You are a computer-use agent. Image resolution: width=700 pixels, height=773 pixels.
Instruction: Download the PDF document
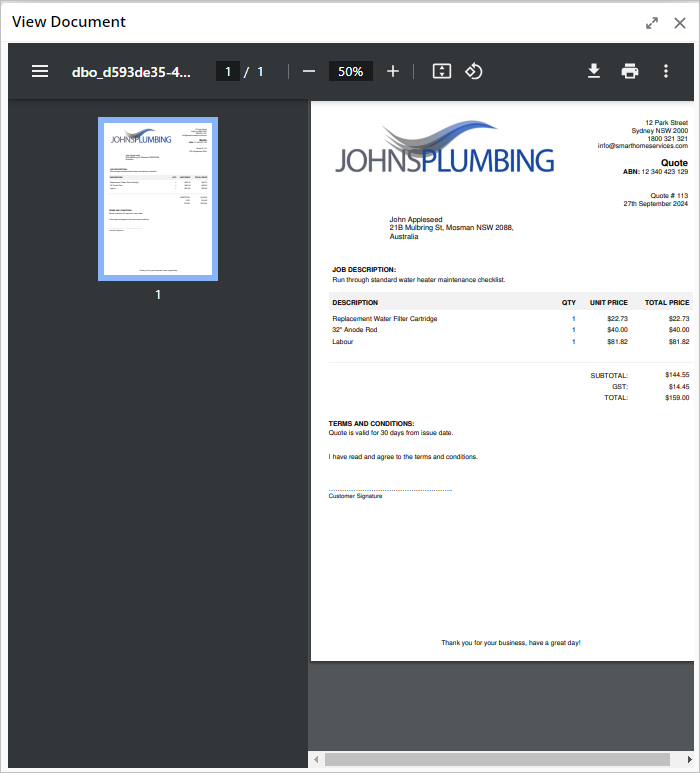pyautogui.click(x=594, y=71)
